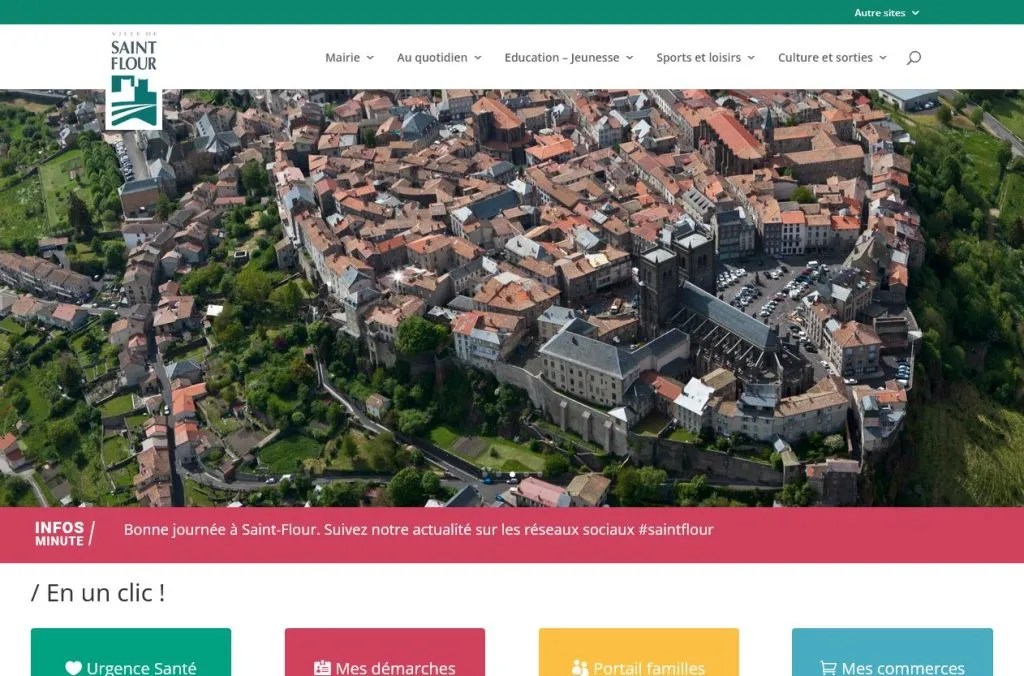This screenshot has width=1024, height=676.
Task: Open the Education – Jeunesse menu
Action: tap(569, 57)
